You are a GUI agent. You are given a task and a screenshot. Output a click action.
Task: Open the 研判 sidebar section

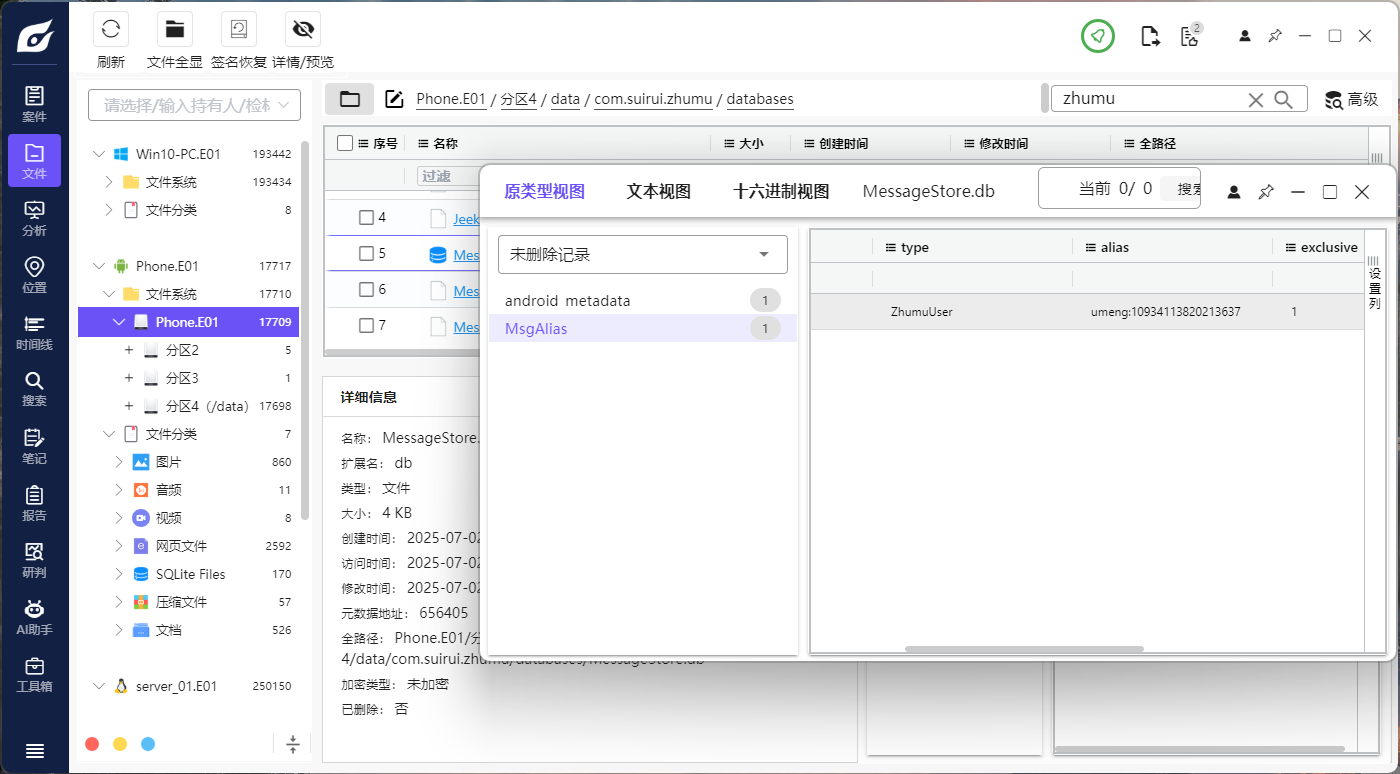pyautogui.click(x=34, y=560)
